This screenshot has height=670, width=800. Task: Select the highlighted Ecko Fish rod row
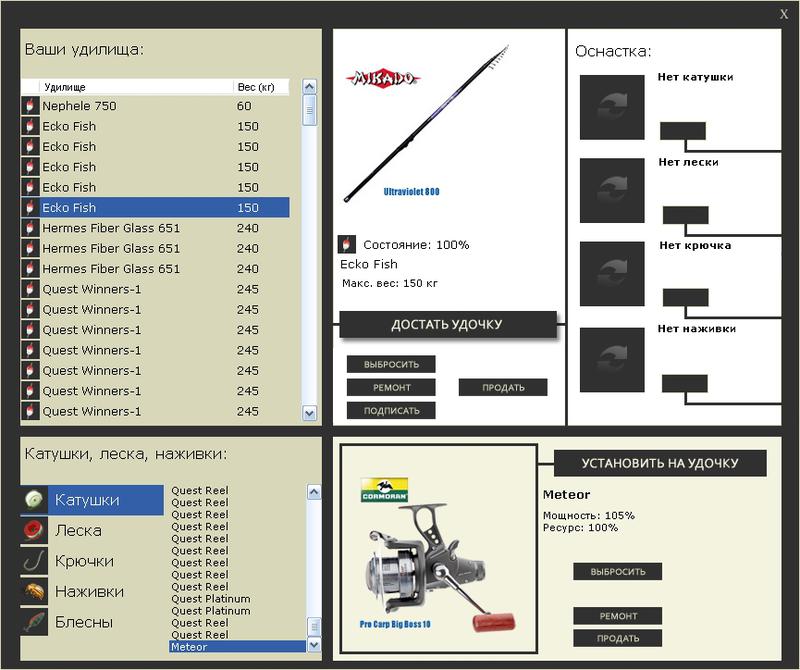(156, 208)
